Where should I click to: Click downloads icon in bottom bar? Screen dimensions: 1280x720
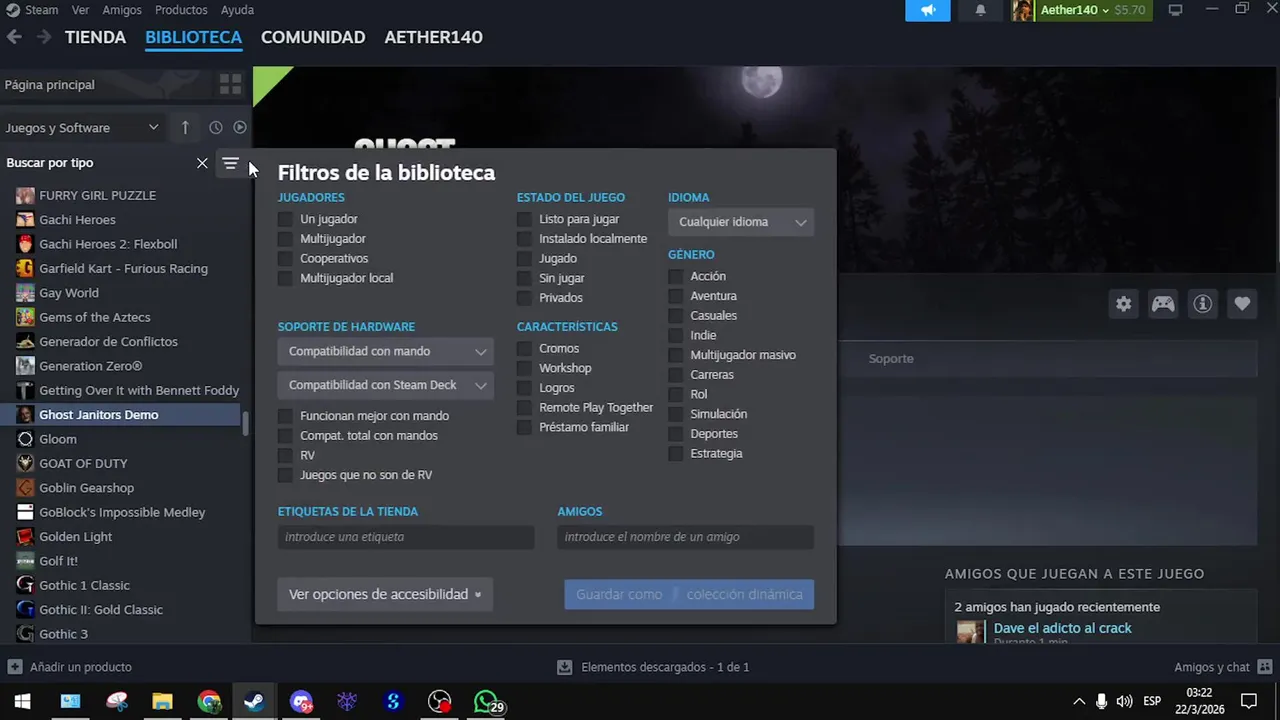click(565, 667)
